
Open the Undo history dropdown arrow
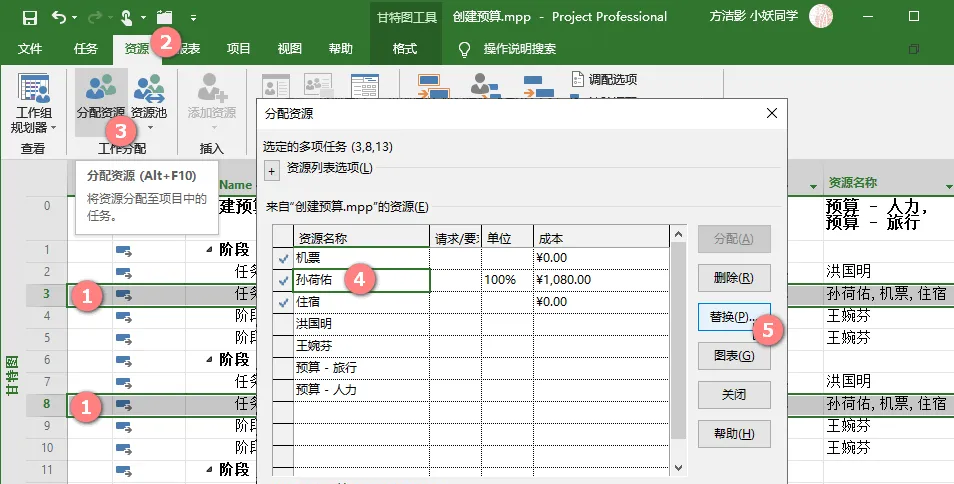tap(75, 18)
